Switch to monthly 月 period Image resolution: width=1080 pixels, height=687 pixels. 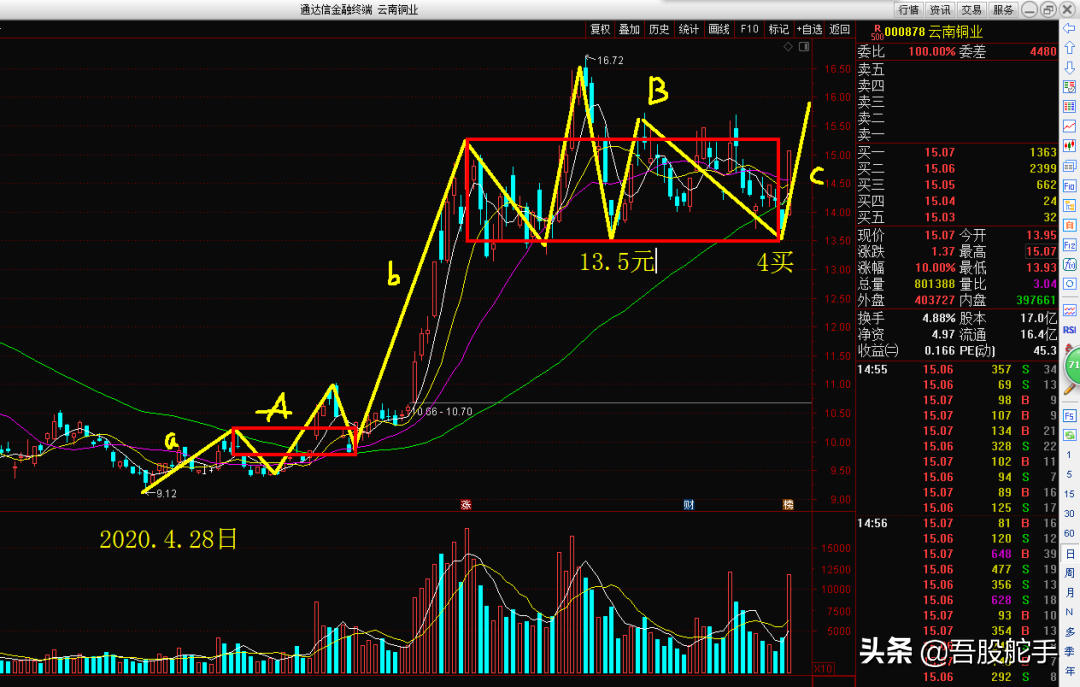coord(1070,593)
